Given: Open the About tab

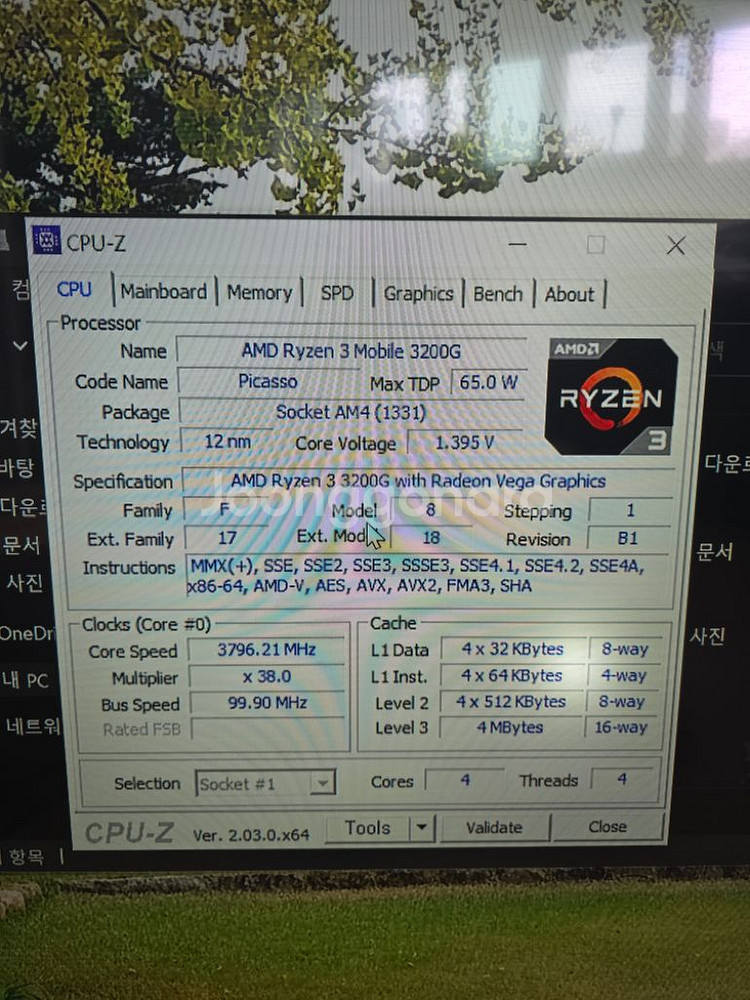Looking at the screenshot, I should 569,295.
